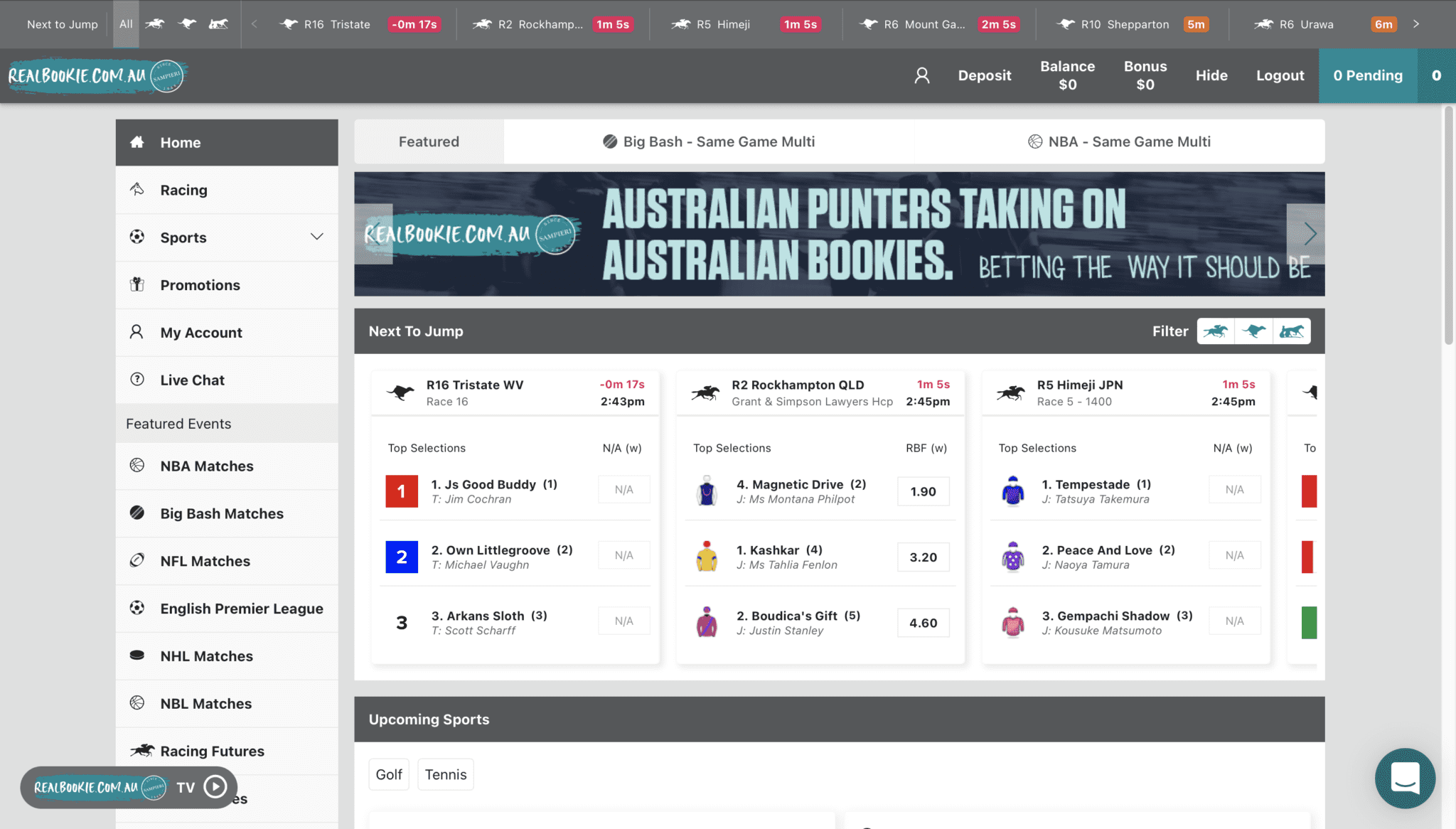Click the Big Bash Matches cricket icon
1456x829 pixels.
[x=137, y=513]
